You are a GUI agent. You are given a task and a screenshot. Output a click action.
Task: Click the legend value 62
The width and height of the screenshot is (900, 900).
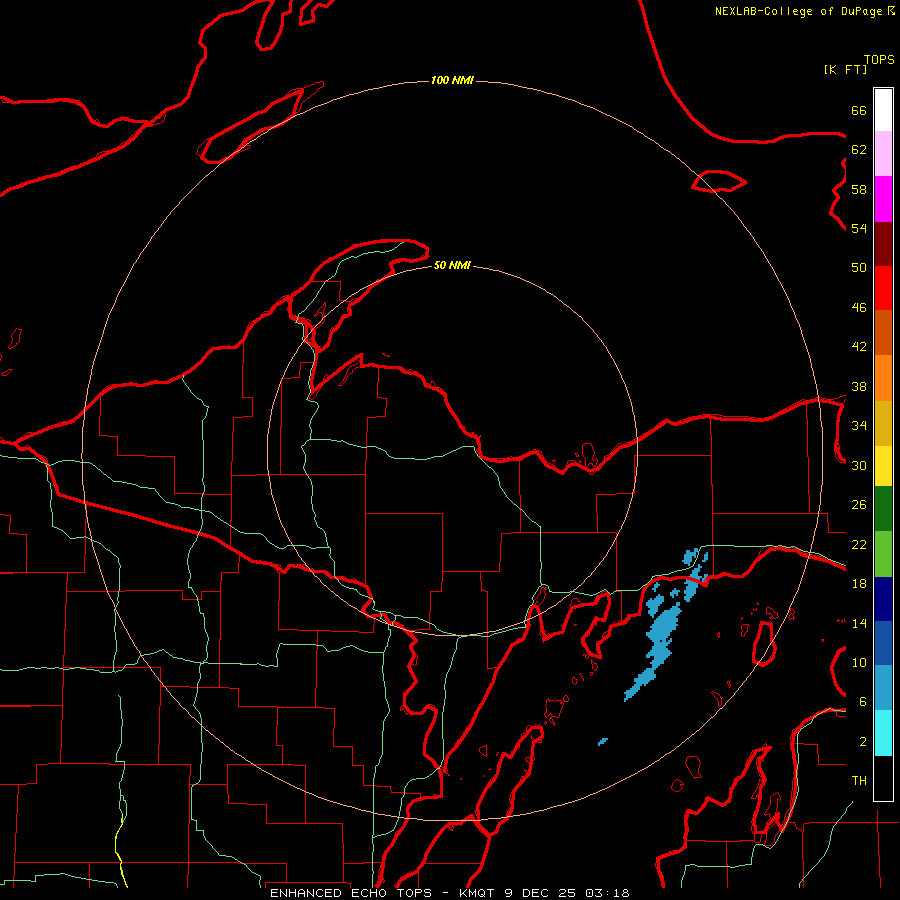click(859, 150)
